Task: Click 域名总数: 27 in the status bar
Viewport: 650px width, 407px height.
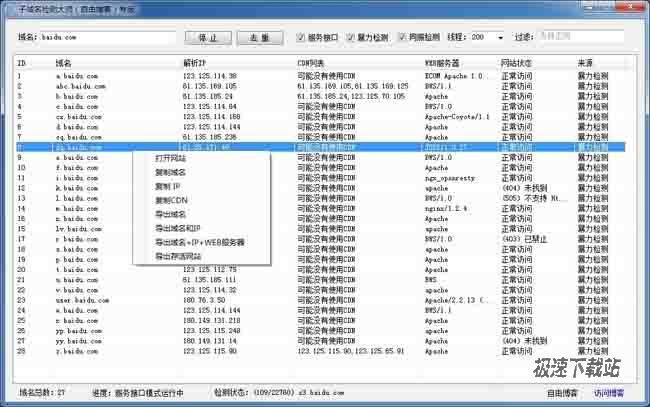Action: 42,392
